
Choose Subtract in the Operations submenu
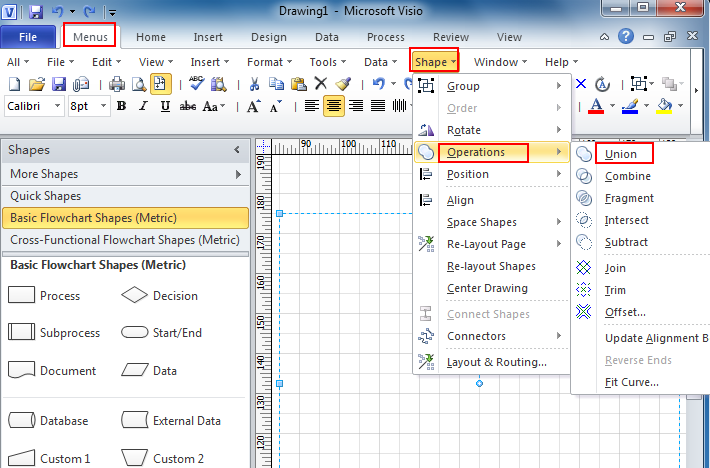pyautogui.click(x=626, y=242)
